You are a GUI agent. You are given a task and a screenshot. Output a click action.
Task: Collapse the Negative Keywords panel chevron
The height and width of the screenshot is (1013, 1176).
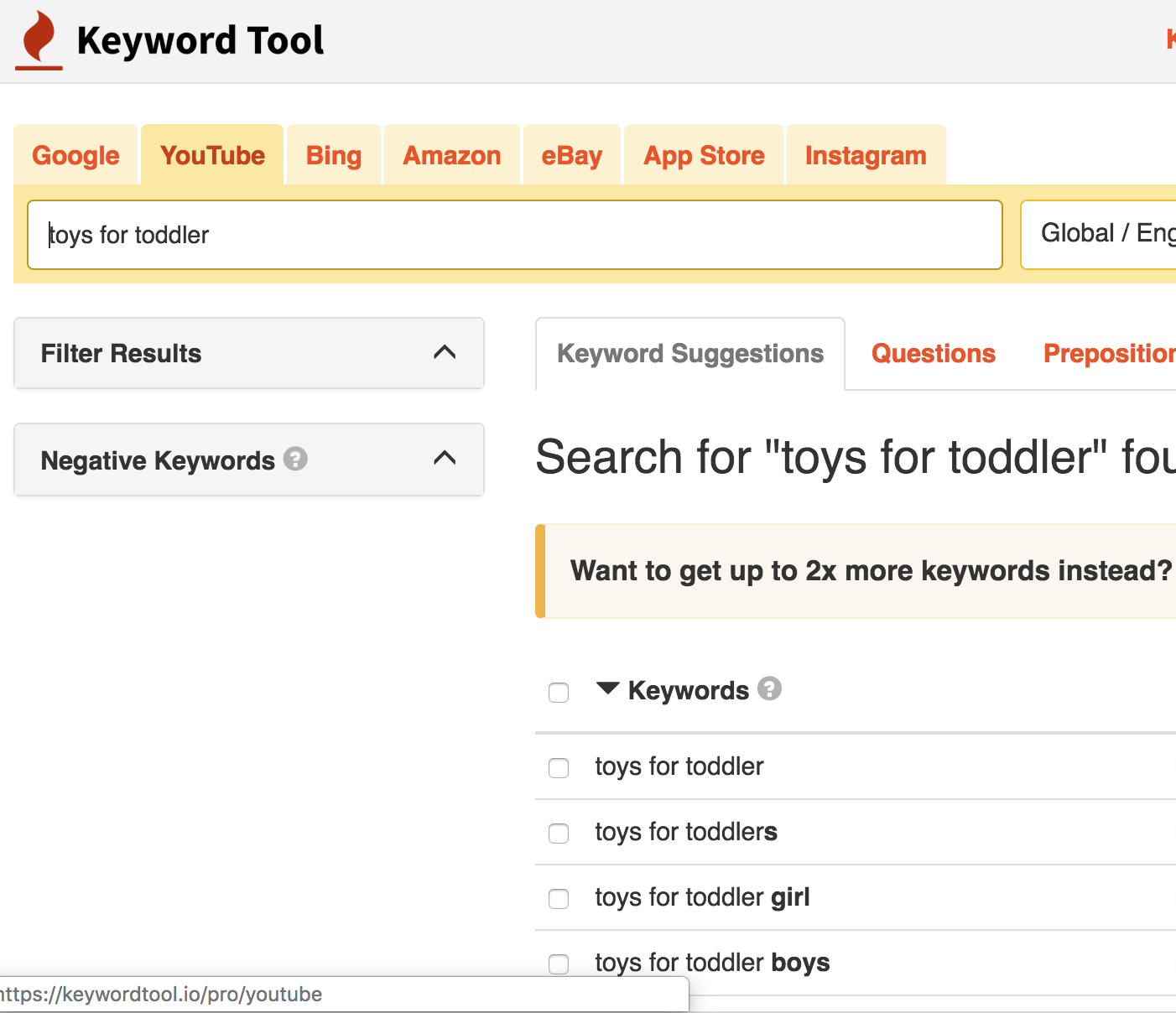445,458
